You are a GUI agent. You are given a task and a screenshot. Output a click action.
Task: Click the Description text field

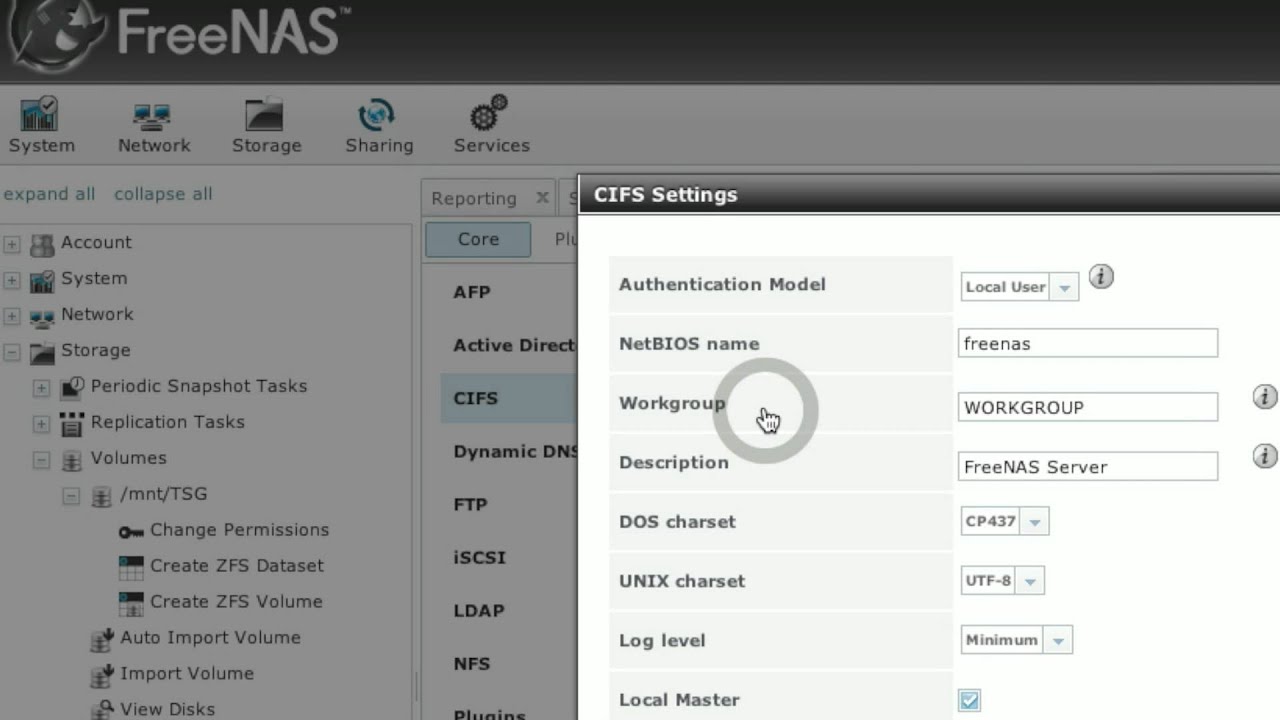(1087, 466)
